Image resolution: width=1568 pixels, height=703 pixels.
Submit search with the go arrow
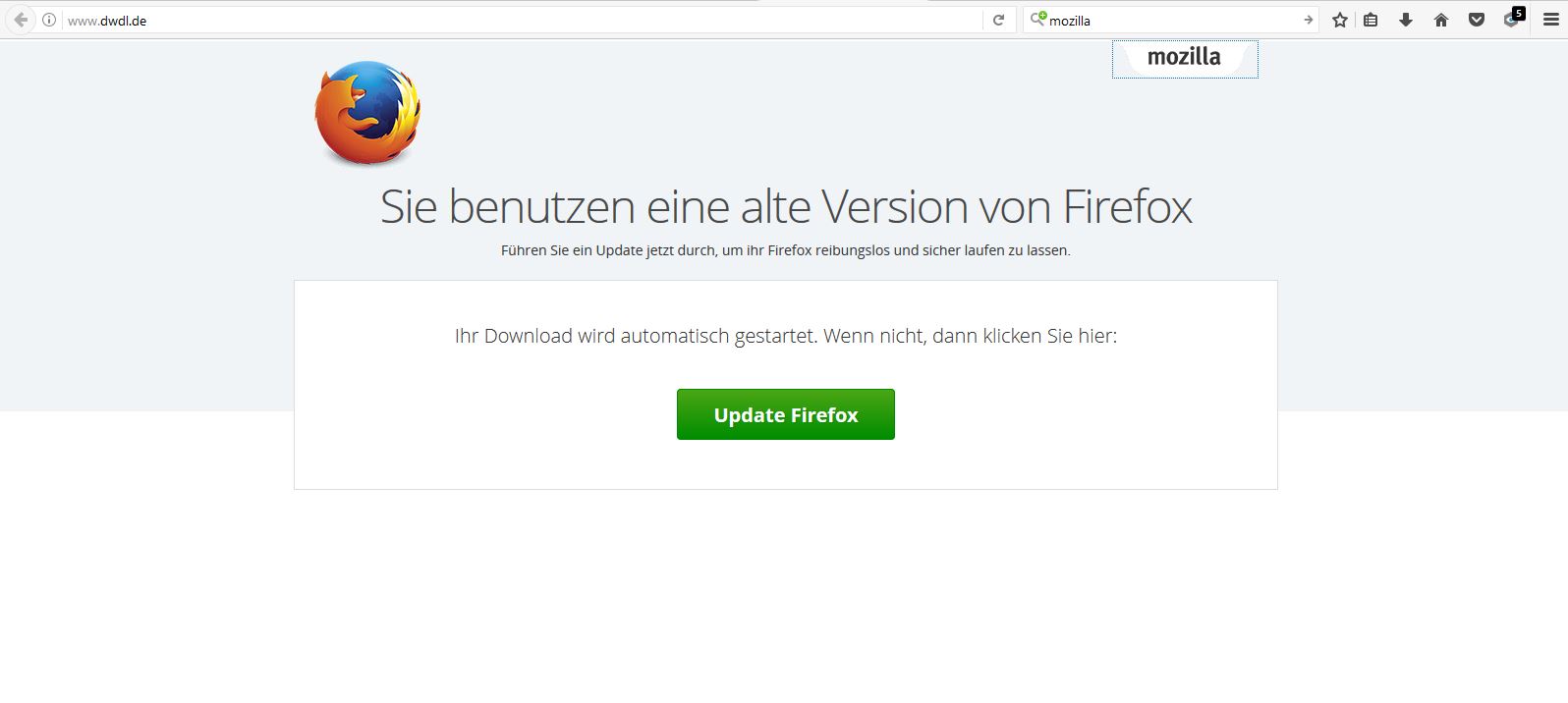coord(1308,20)
